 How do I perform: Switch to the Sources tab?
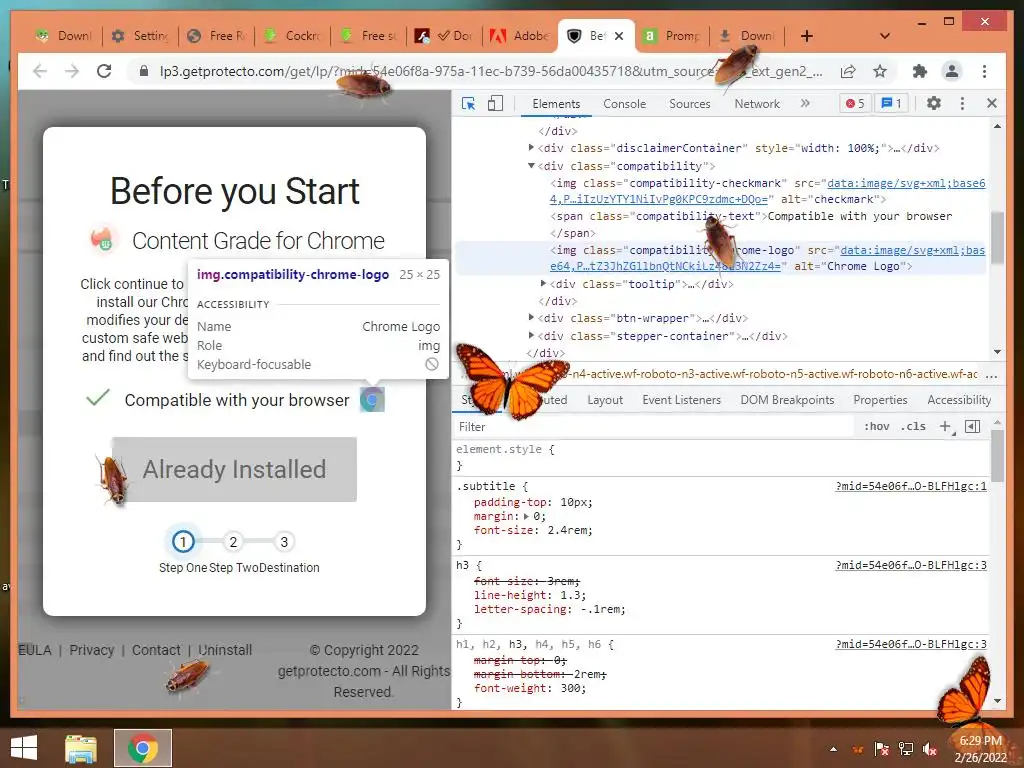[x=690, y=104]
